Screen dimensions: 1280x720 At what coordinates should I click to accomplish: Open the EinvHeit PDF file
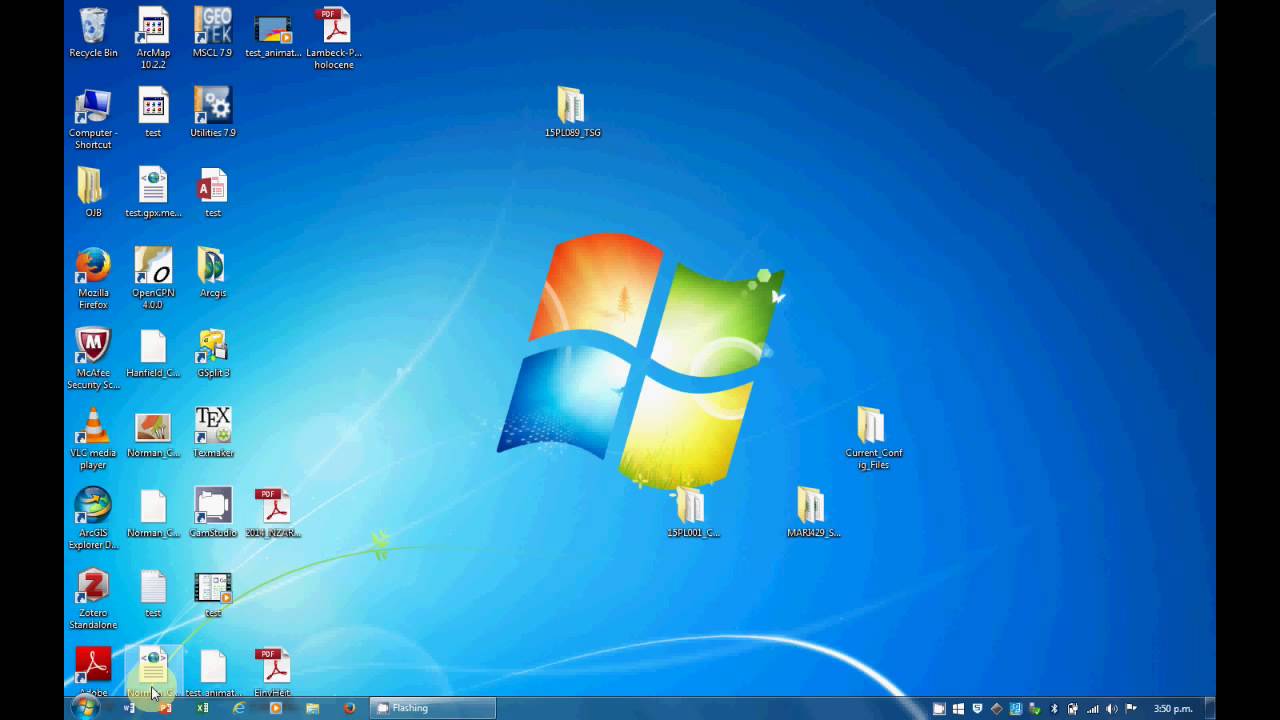tap(273, 671)
